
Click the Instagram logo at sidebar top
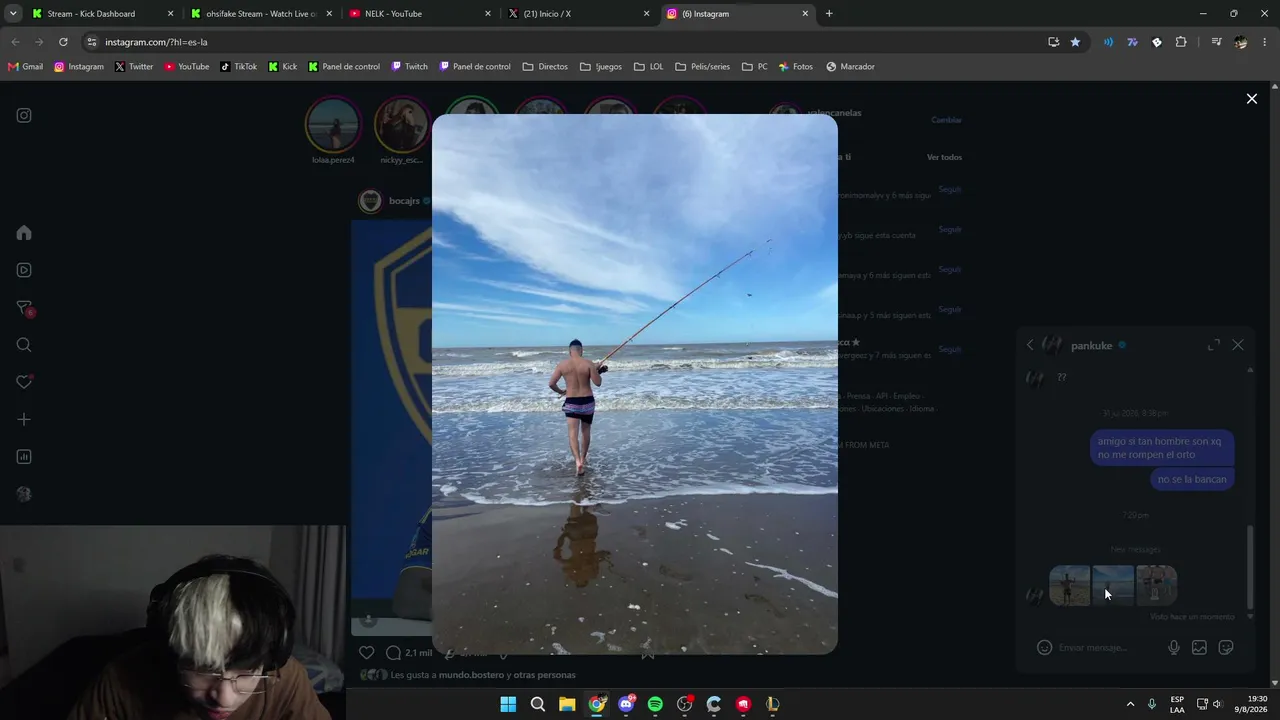tap(24, 115)
